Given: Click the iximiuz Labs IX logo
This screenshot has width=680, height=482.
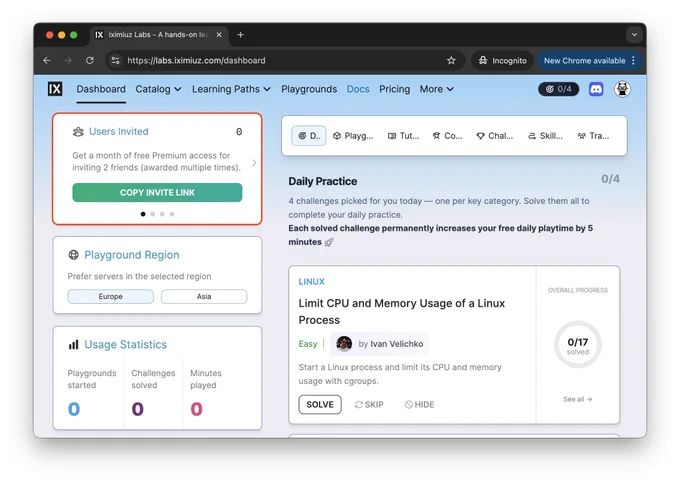Looking at the screenshot, I should (55, 89).
